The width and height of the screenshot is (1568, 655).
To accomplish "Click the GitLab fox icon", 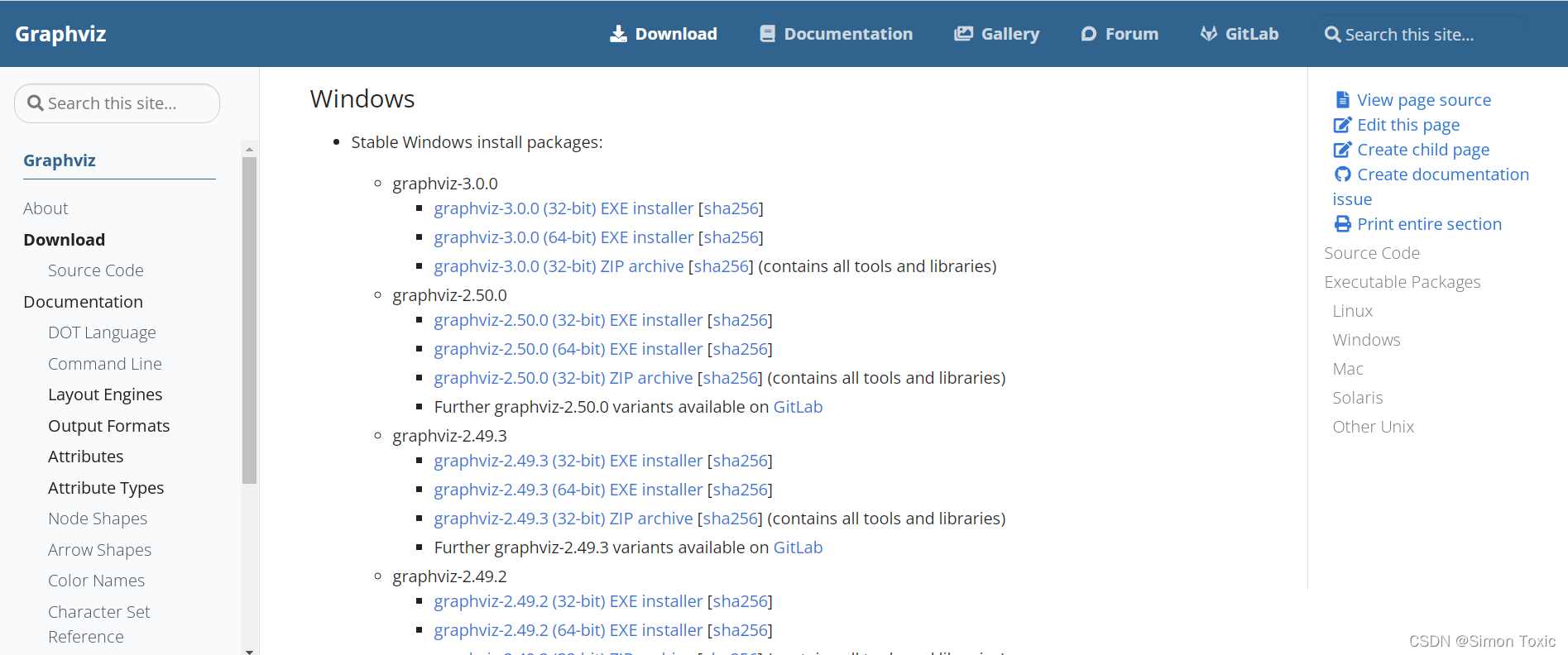I will tap(1209, 34).
